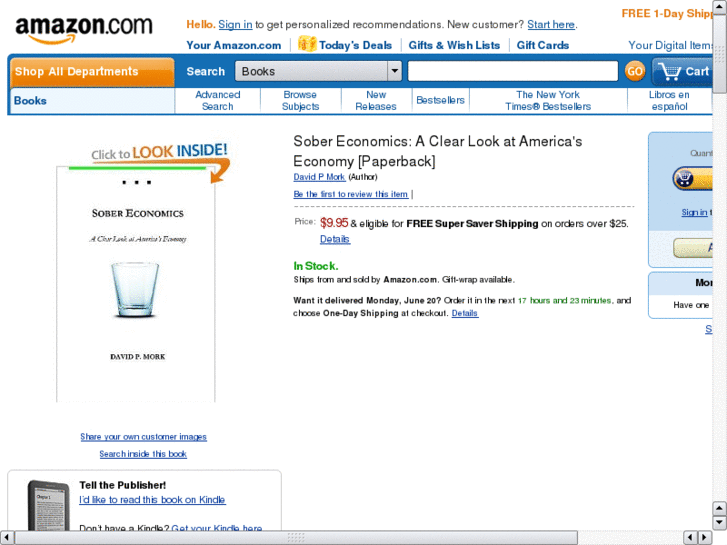The image size is (727, 545).
Task: Go to Advanced Search
Action: click(217, 101)
